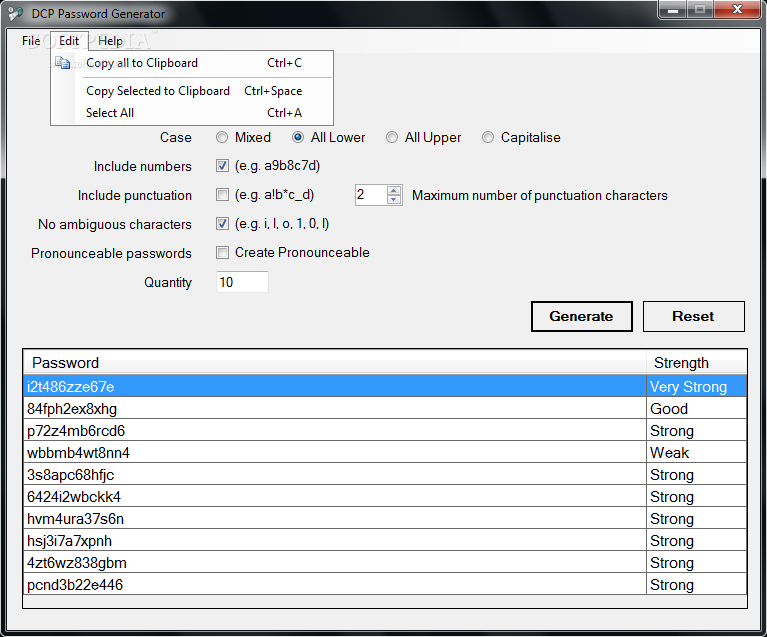
Task: Select password row pcnd3b22e446
Action: 335,585
